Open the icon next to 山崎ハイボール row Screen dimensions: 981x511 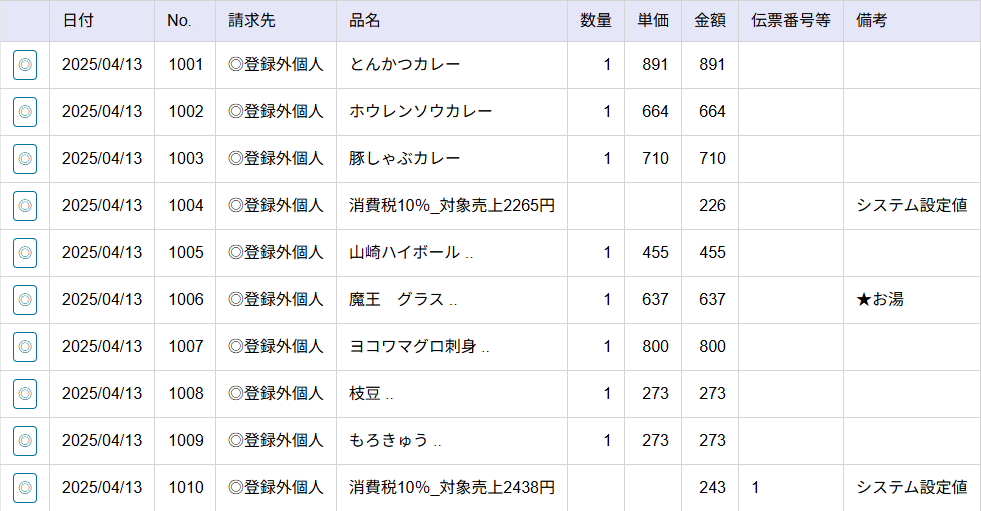(25, 253)
